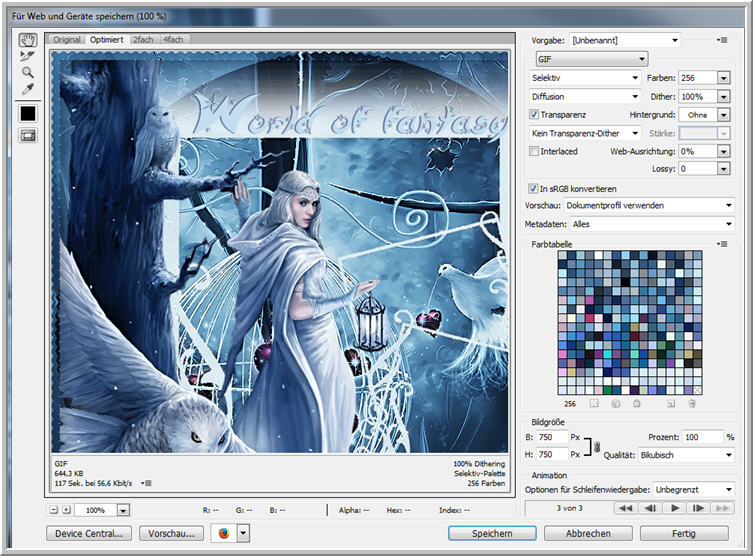Screen dimensions: 753x556
Task: Open the browser selection dropdown arrow
Action: click(x=243, y=533)
